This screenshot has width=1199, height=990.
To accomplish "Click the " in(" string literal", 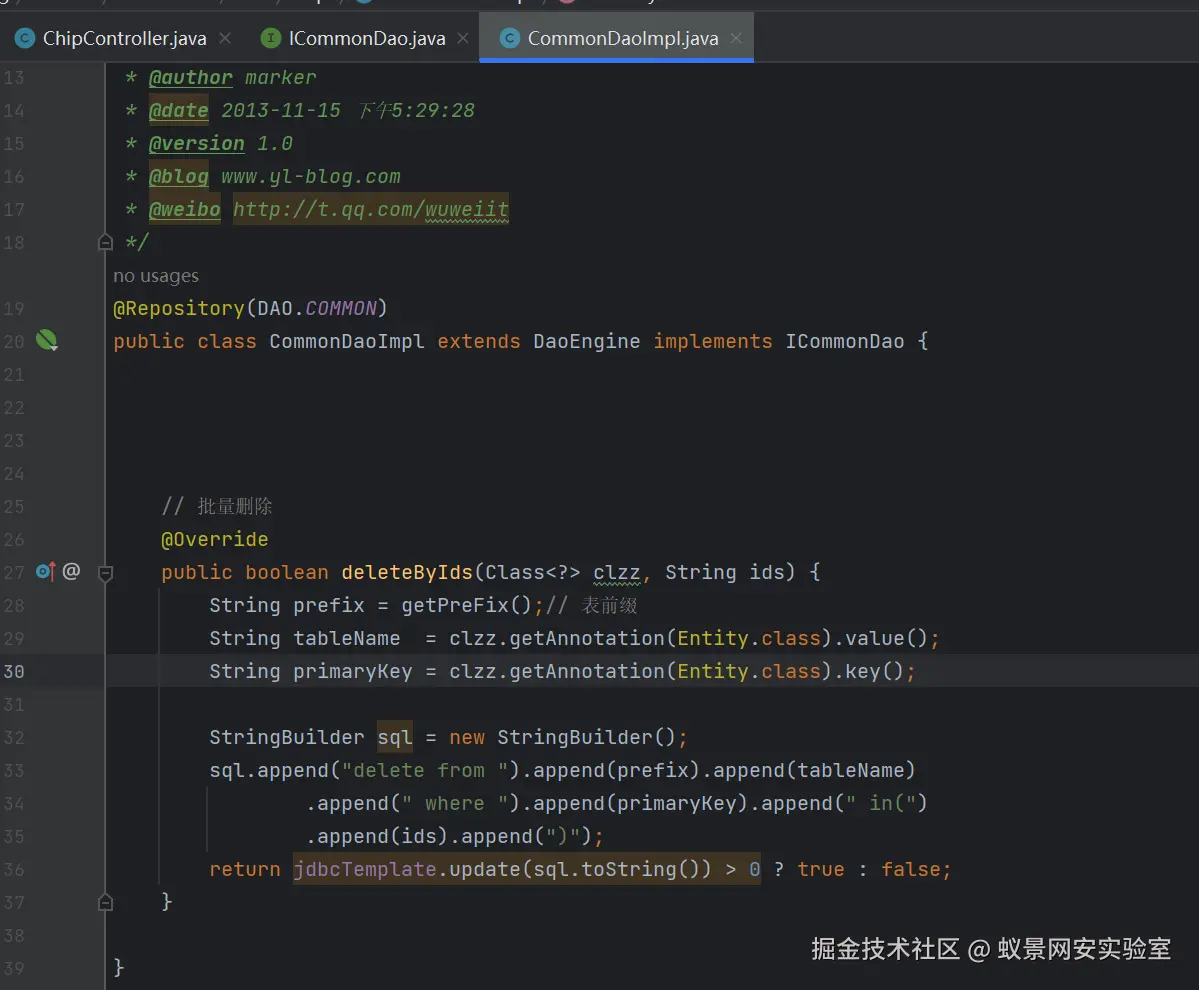I will click(x=881, y=803).
